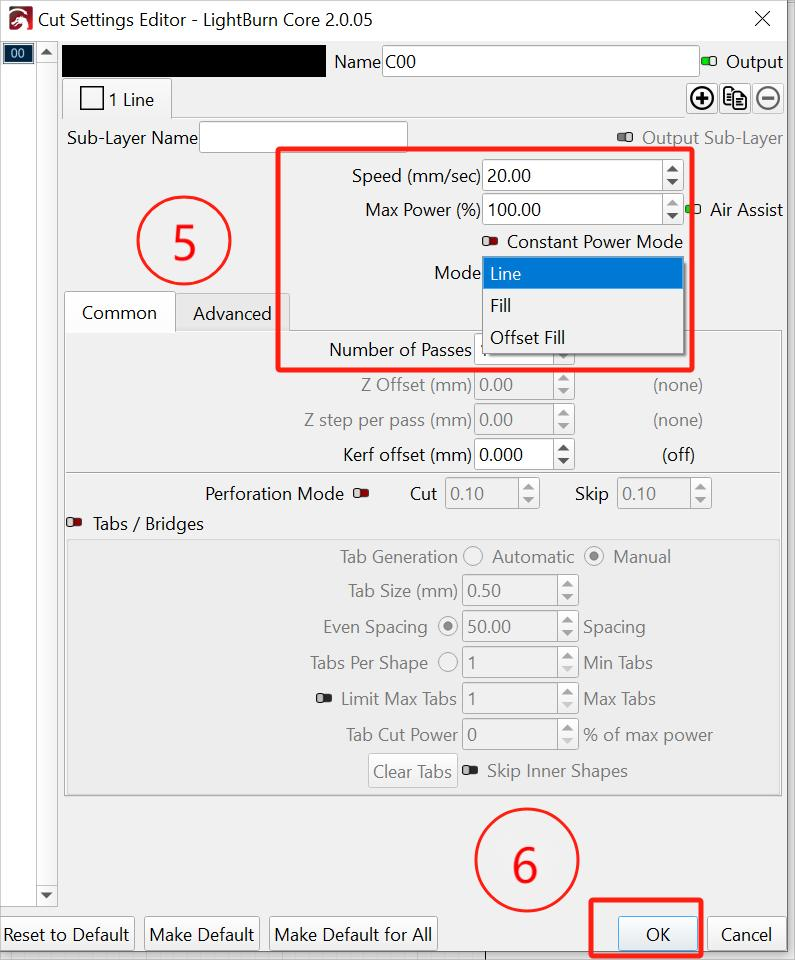Screen dimensions: 795x960
Task: Click the Make Default button
Action: (202, 934)
